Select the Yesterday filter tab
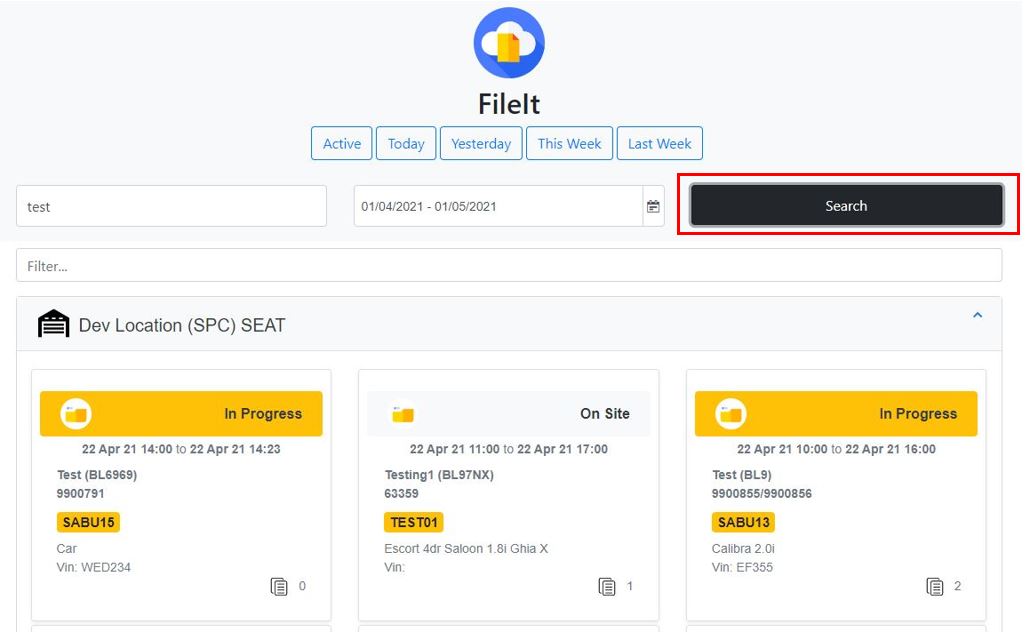The width and height of the screenshot is (1025, 640). tap(481, 143)
